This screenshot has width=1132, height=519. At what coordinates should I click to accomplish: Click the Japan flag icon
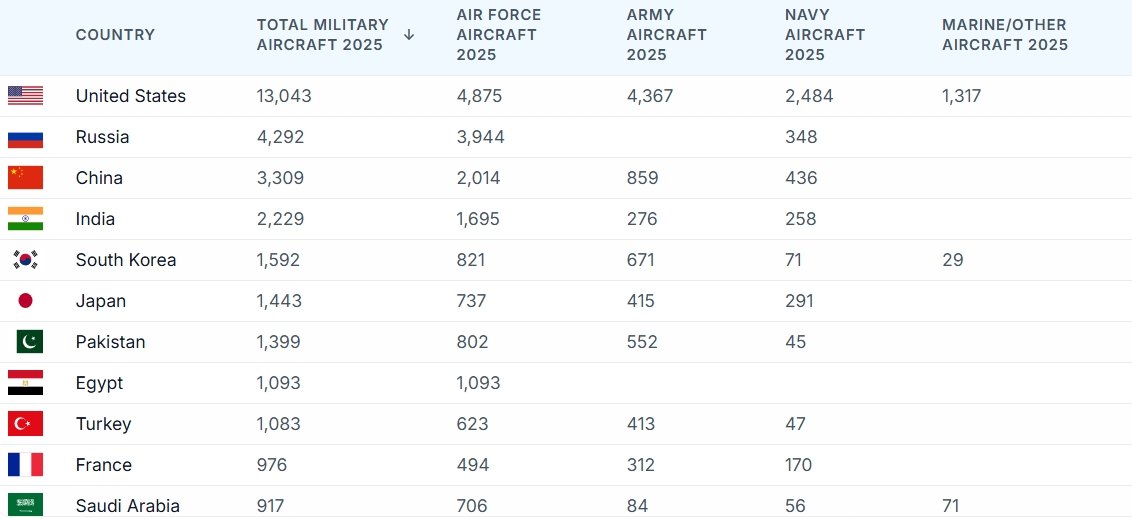coord(25,301)
